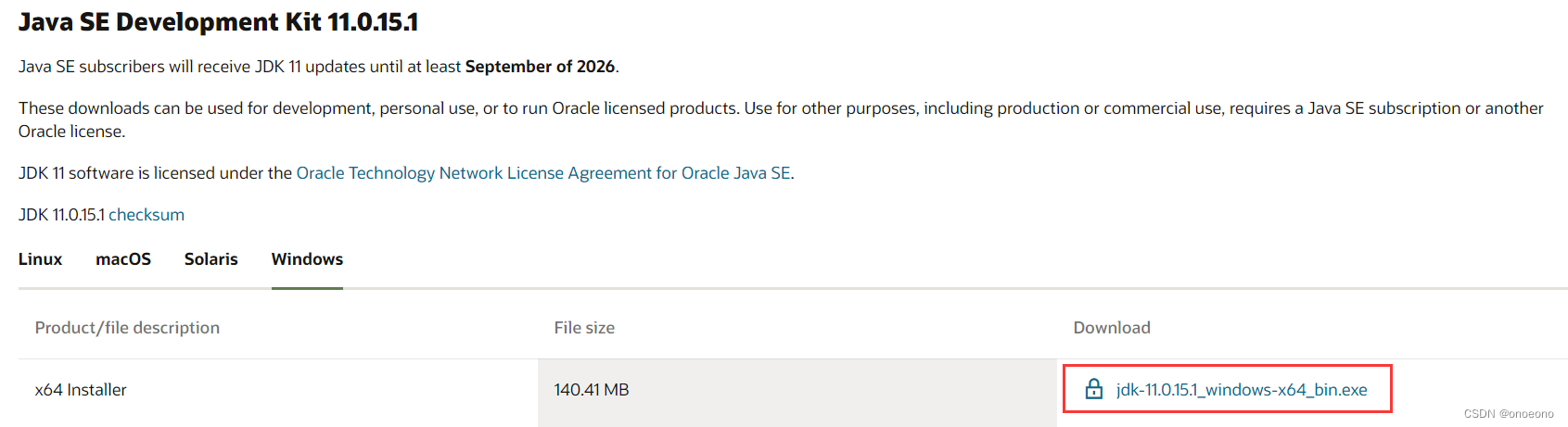Click the JDK 11.0.15.1 label before checksum
This screenshot has width=1568, height=427.
61,215
